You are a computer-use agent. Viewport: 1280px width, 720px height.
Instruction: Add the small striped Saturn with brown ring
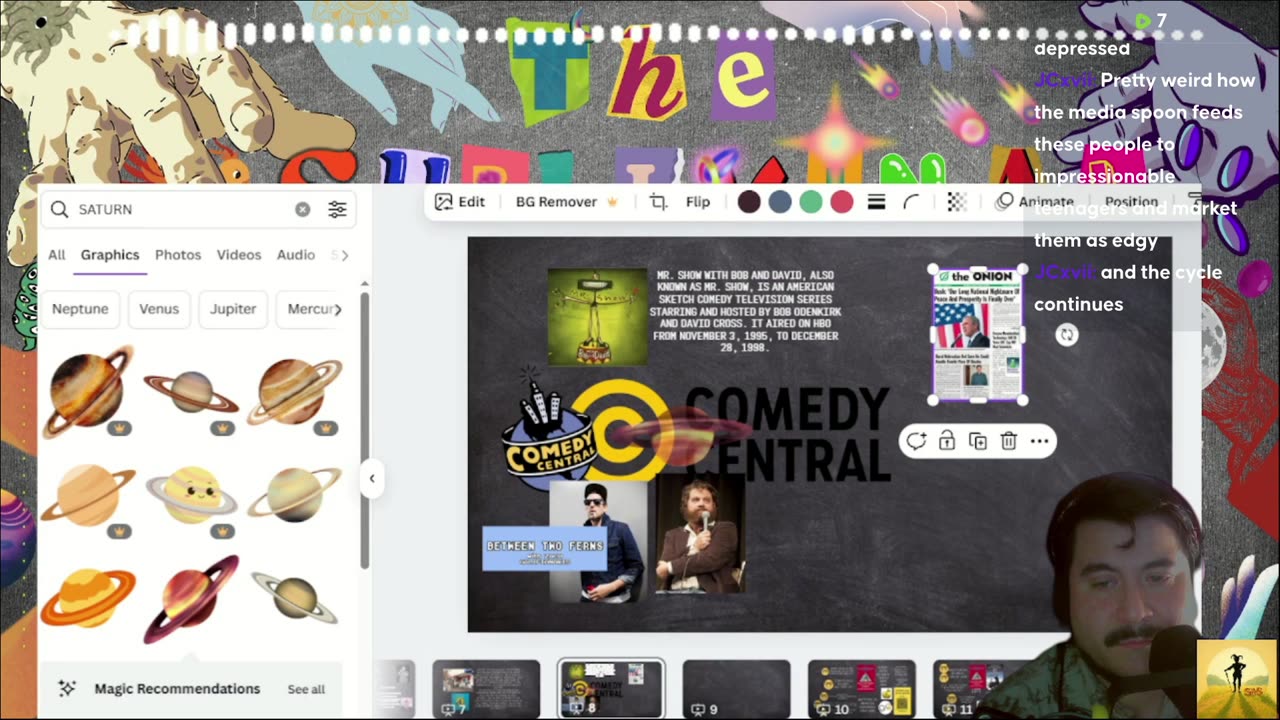click(191, 392)
